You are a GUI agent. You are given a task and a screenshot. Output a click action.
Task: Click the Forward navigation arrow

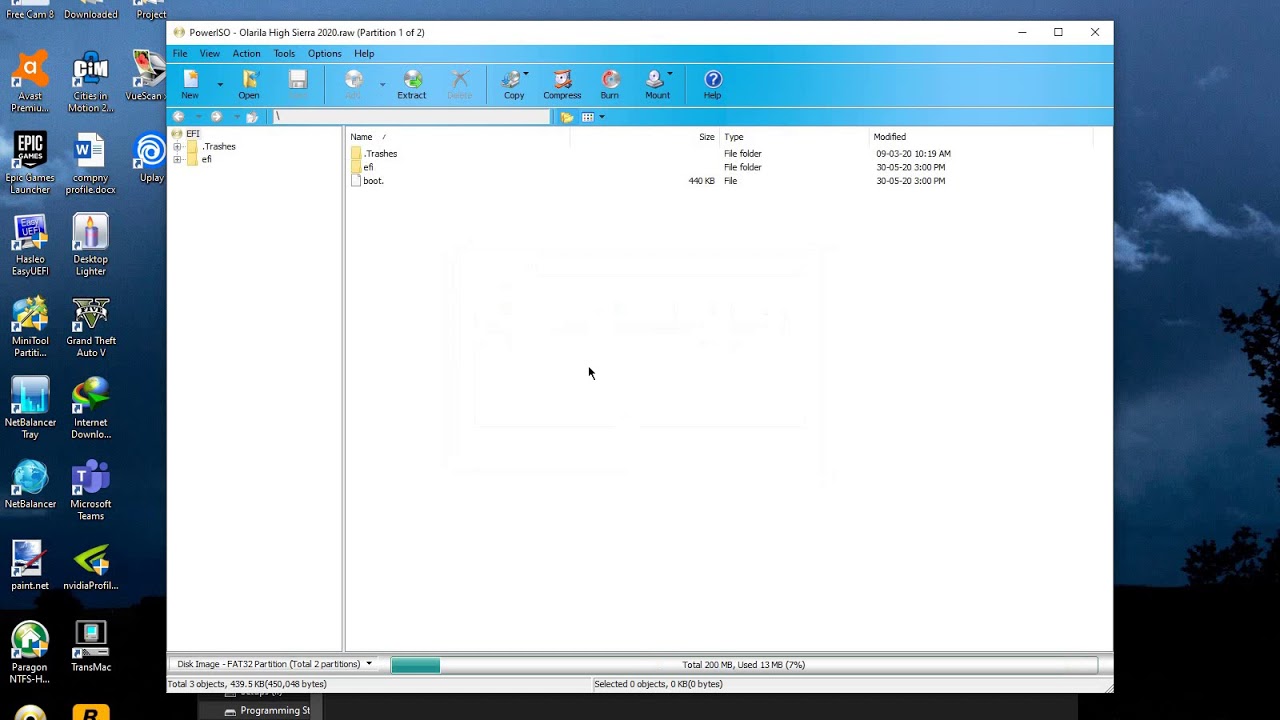coord(216,117)
